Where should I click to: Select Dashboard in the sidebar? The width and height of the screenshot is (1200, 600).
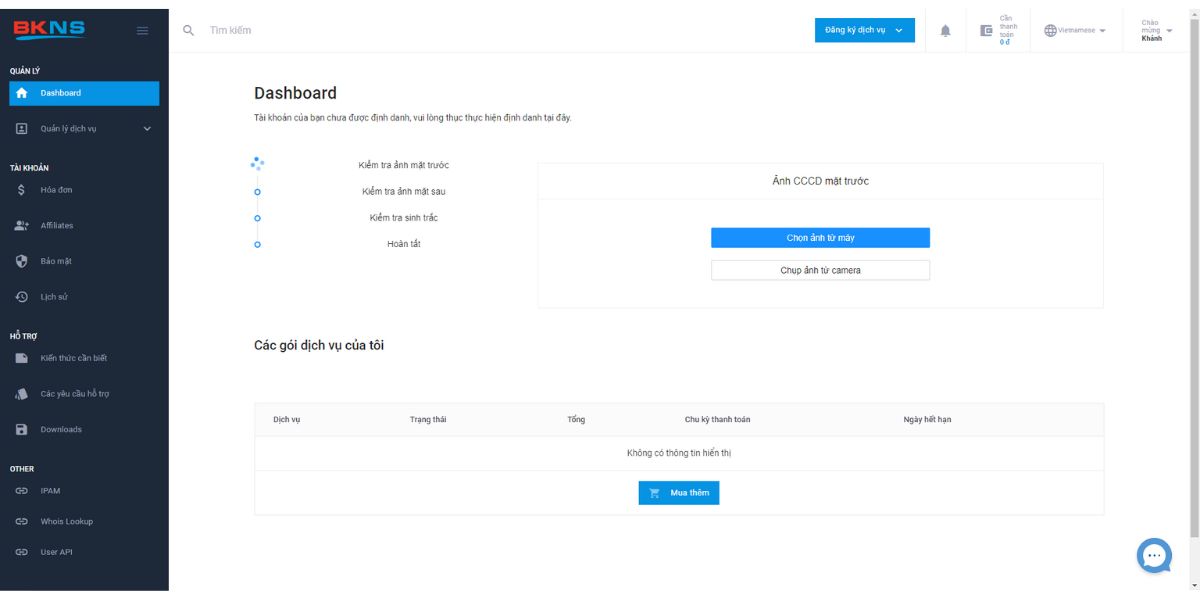point(84,93)
